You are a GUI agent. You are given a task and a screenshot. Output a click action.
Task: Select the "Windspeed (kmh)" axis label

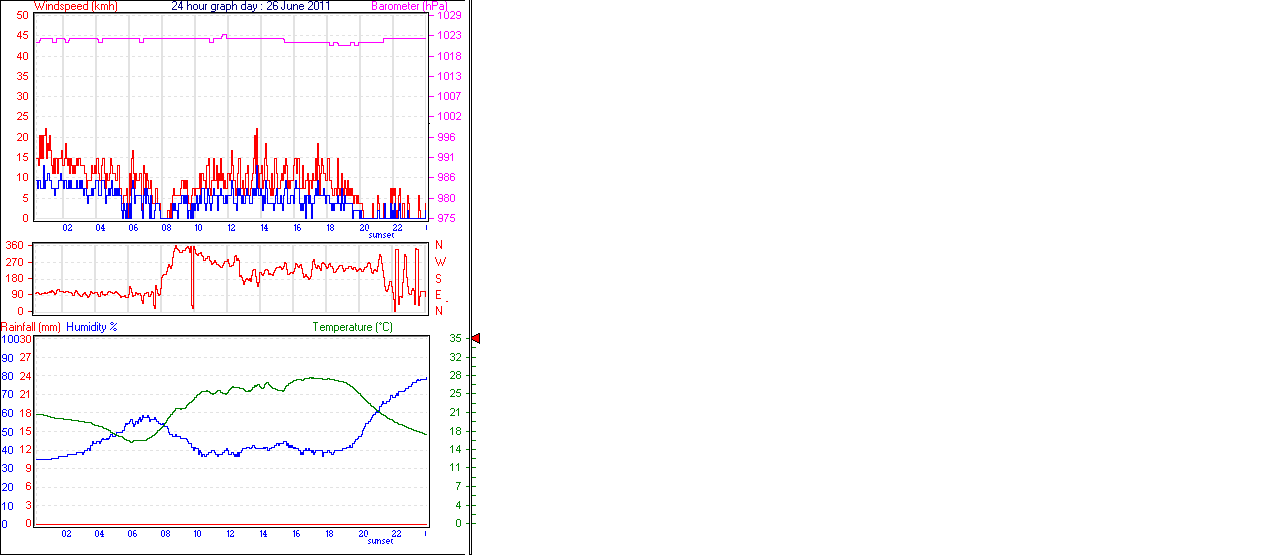[x=75, y=6]
